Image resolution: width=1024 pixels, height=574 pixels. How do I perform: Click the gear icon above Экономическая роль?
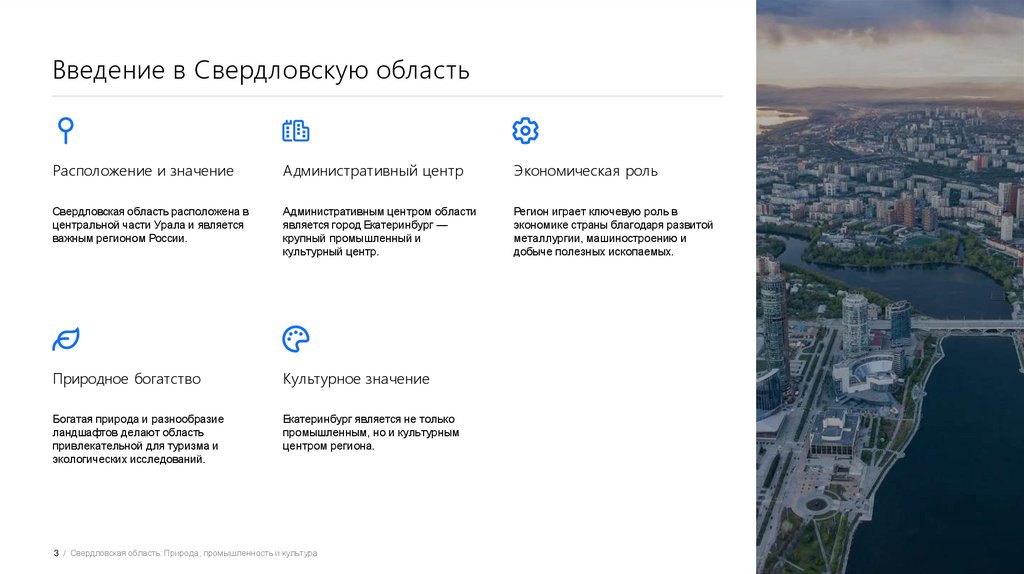pyautogui.click(x=526, y=131)
